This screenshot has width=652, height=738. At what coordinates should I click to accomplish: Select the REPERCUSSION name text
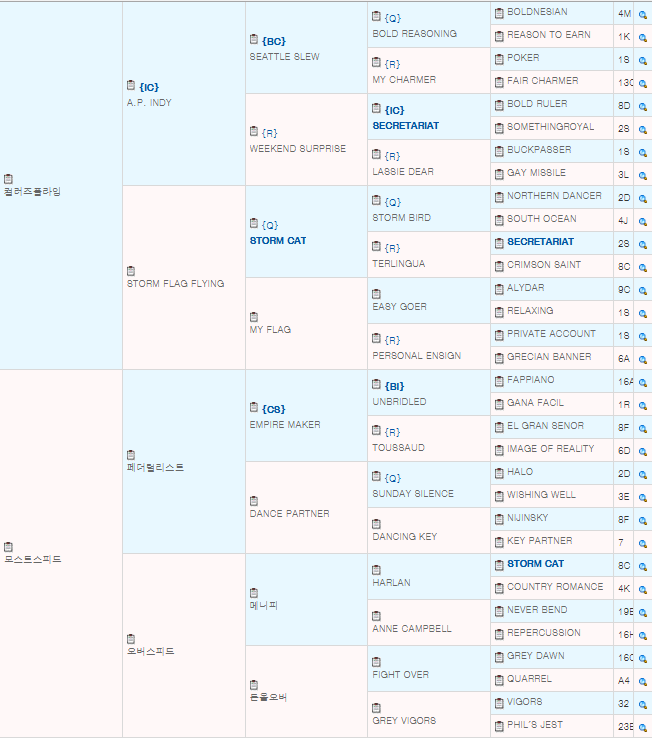point(544,633)
